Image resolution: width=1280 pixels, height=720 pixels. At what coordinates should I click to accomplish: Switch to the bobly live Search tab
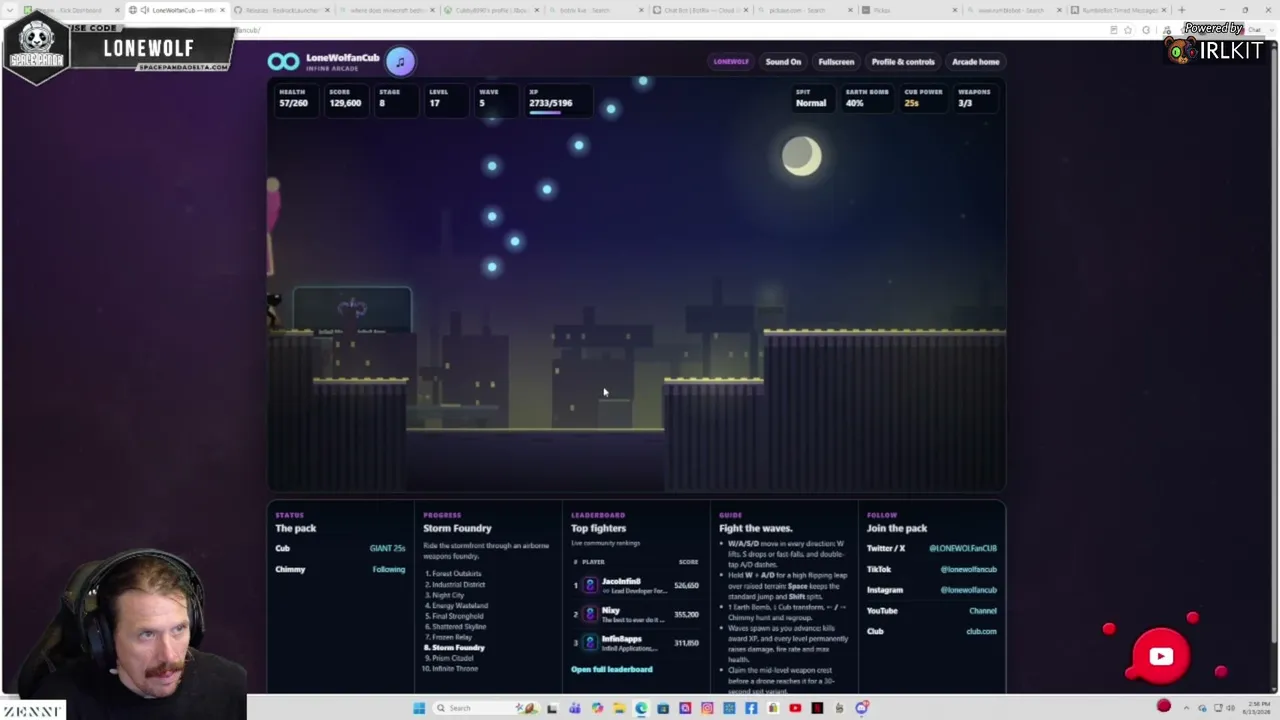coord(595,10)
